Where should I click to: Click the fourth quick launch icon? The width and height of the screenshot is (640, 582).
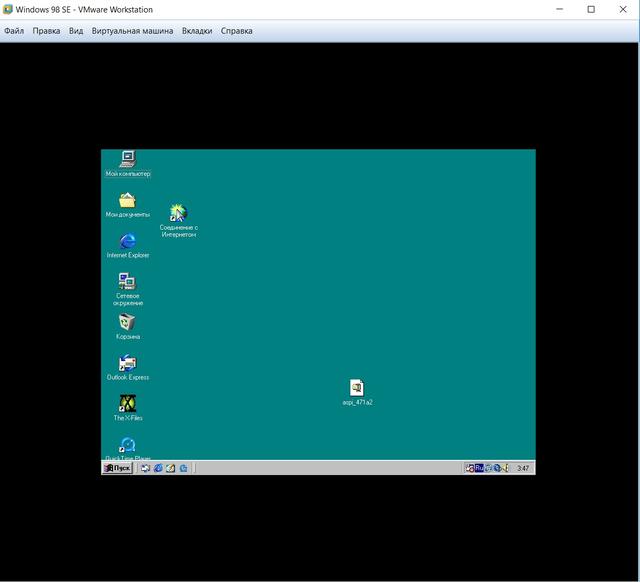(x=184, y=468)
